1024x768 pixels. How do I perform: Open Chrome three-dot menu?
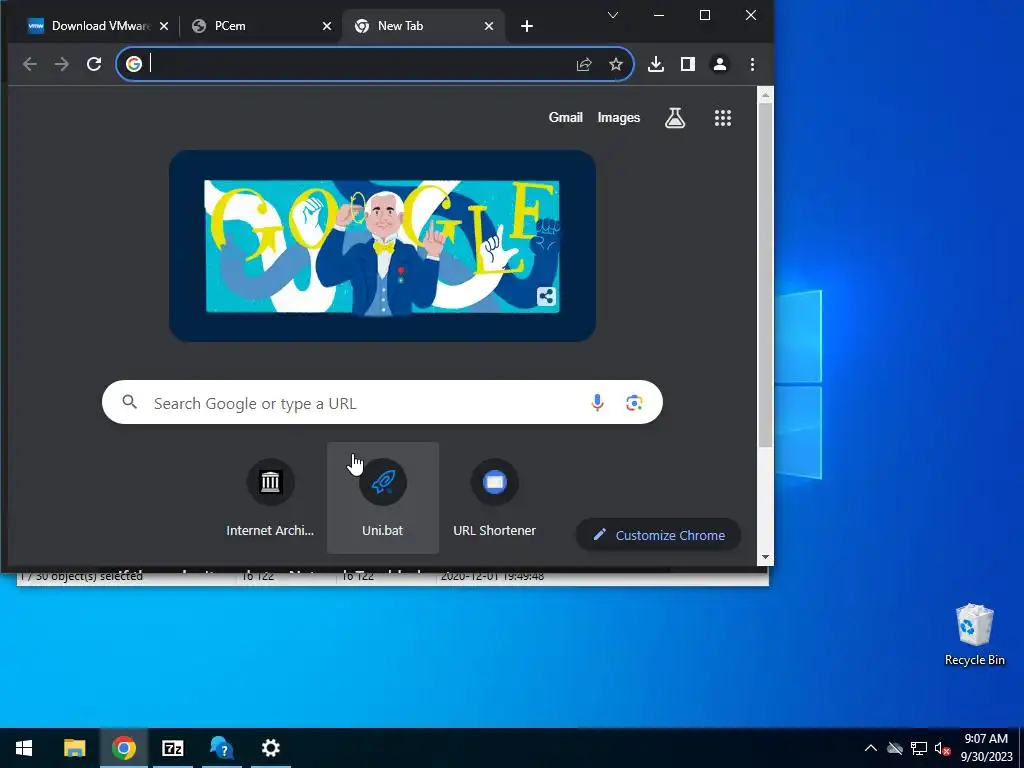(752, 64)
